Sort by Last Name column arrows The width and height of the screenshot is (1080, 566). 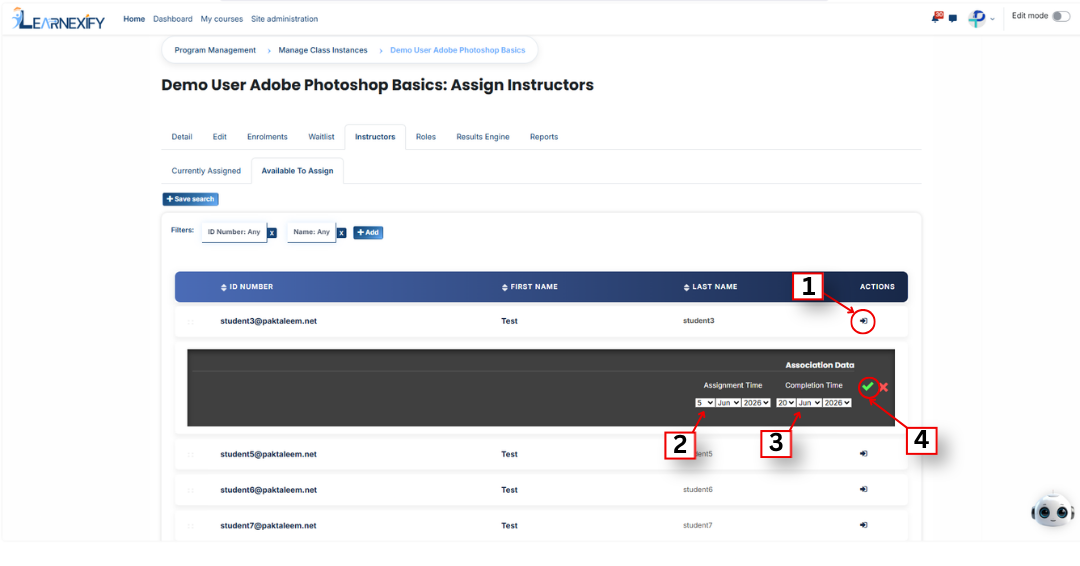(686, 287)
